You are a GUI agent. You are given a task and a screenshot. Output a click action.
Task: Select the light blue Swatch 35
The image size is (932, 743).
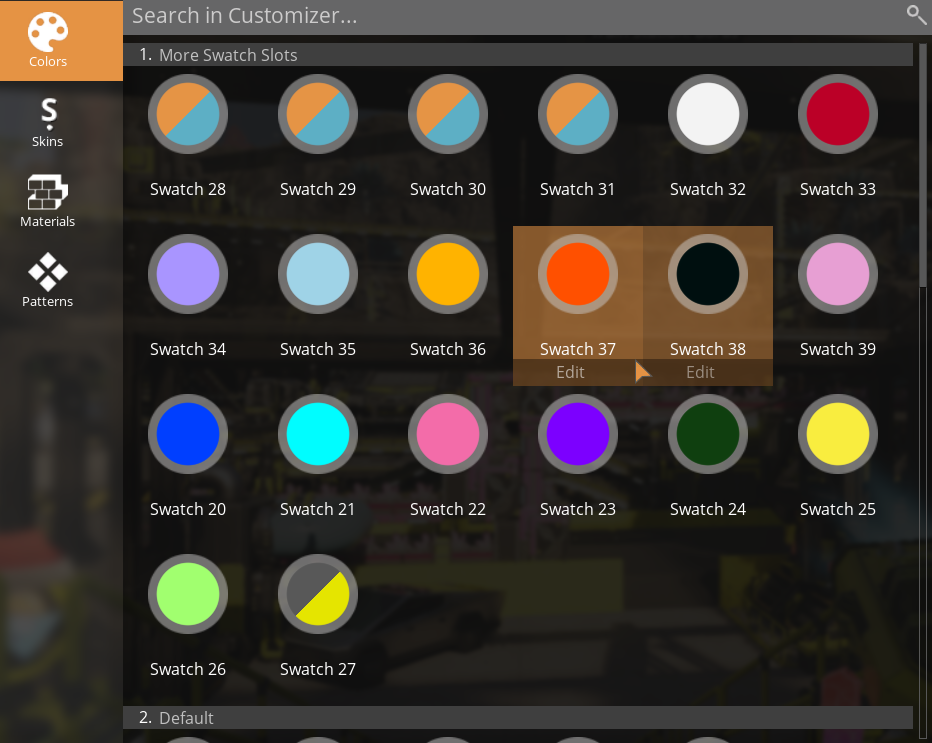coord(318,274)
